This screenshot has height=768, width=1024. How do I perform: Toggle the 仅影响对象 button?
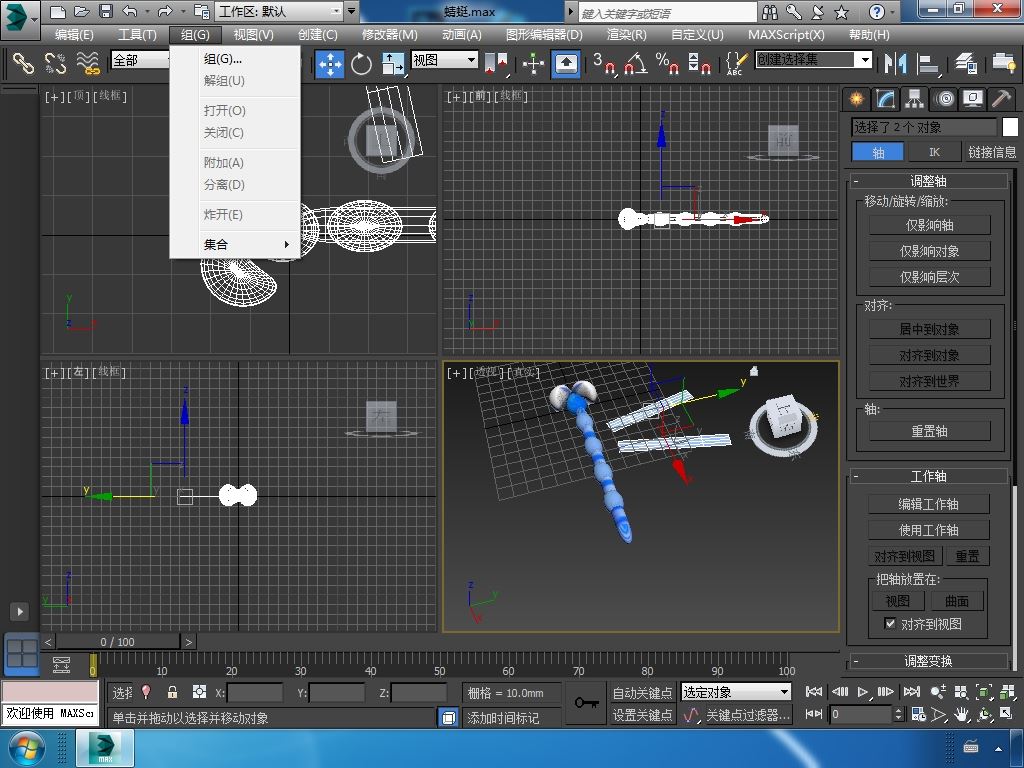tap(929, 251)
